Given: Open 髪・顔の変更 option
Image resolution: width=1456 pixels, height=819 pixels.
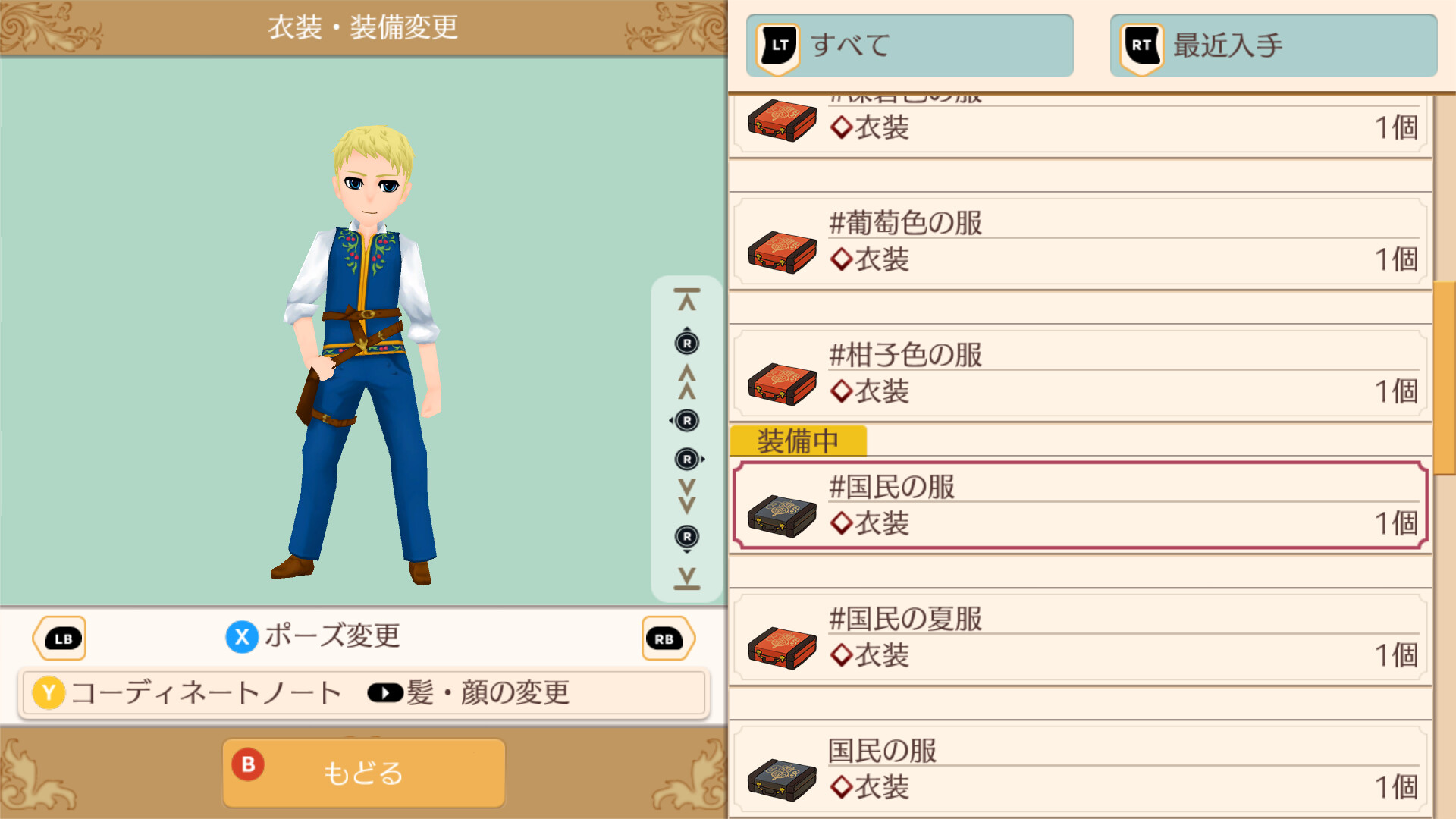Looking at the screenshot, I should pyautogui.click(x=469, y=692).
